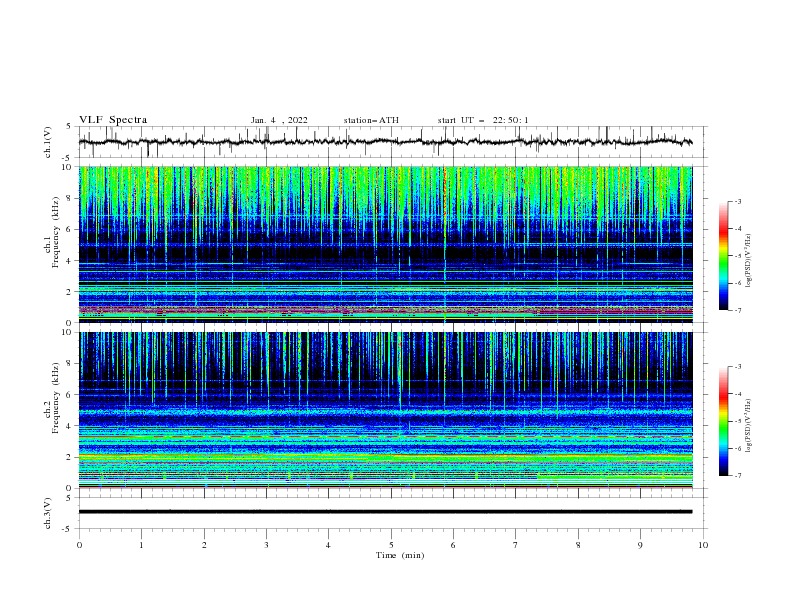This screenshot has height=612, width=792.
Task: Click the "-3" label on upper colorbar
Action: coord(737,201)
